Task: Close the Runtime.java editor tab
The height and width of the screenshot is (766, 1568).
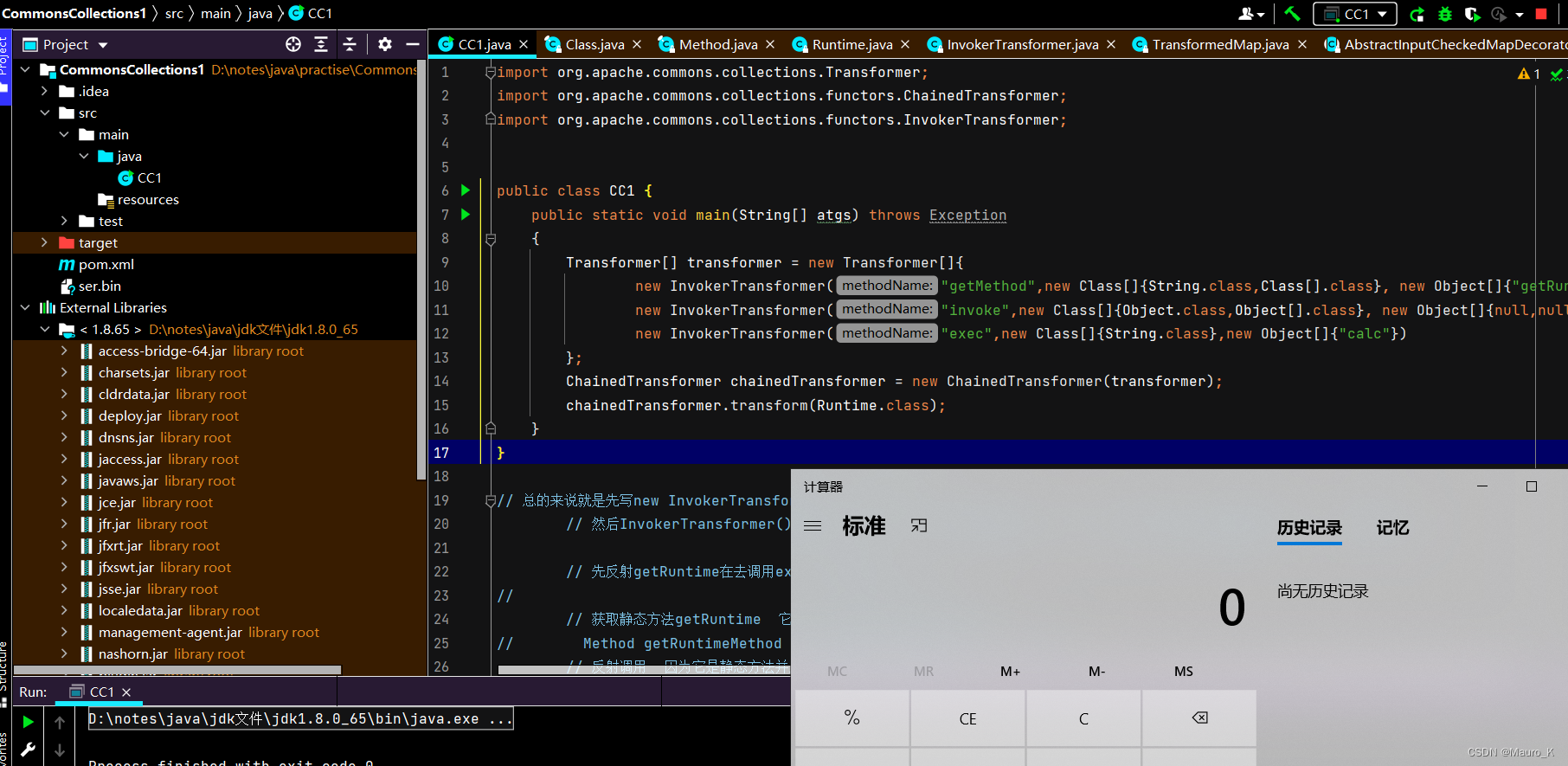Action: click(x=905, y=44)
